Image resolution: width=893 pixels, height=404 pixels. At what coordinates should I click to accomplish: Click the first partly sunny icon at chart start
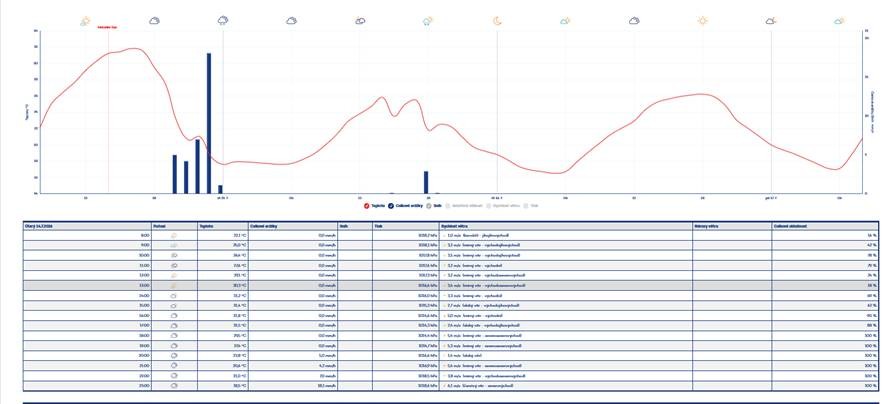85,21
